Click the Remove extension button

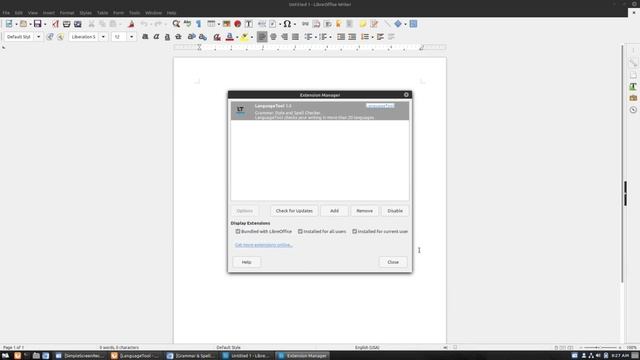pyautogui.click(x=364, y=211)
